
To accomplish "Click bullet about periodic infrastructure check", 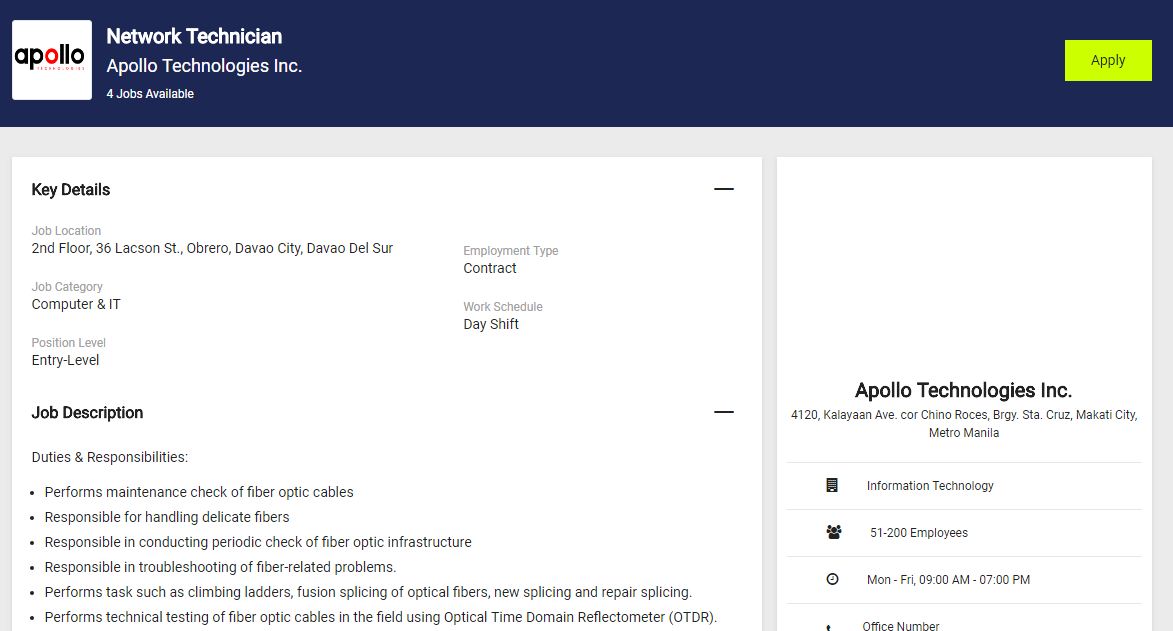I will (258, 542).
